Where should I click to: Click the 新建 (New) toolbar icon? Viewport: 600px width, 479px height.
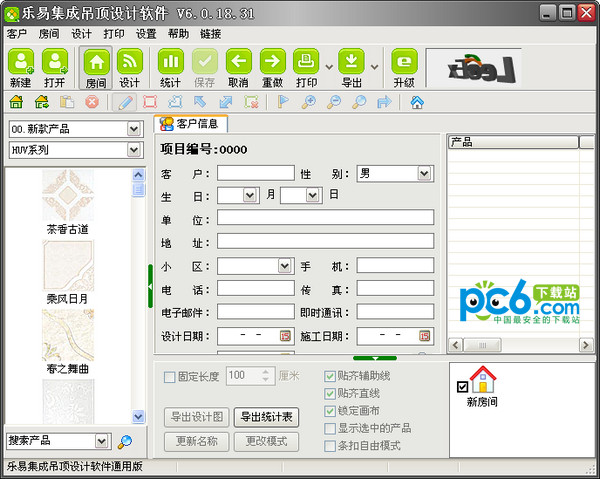tap(21, 62)
